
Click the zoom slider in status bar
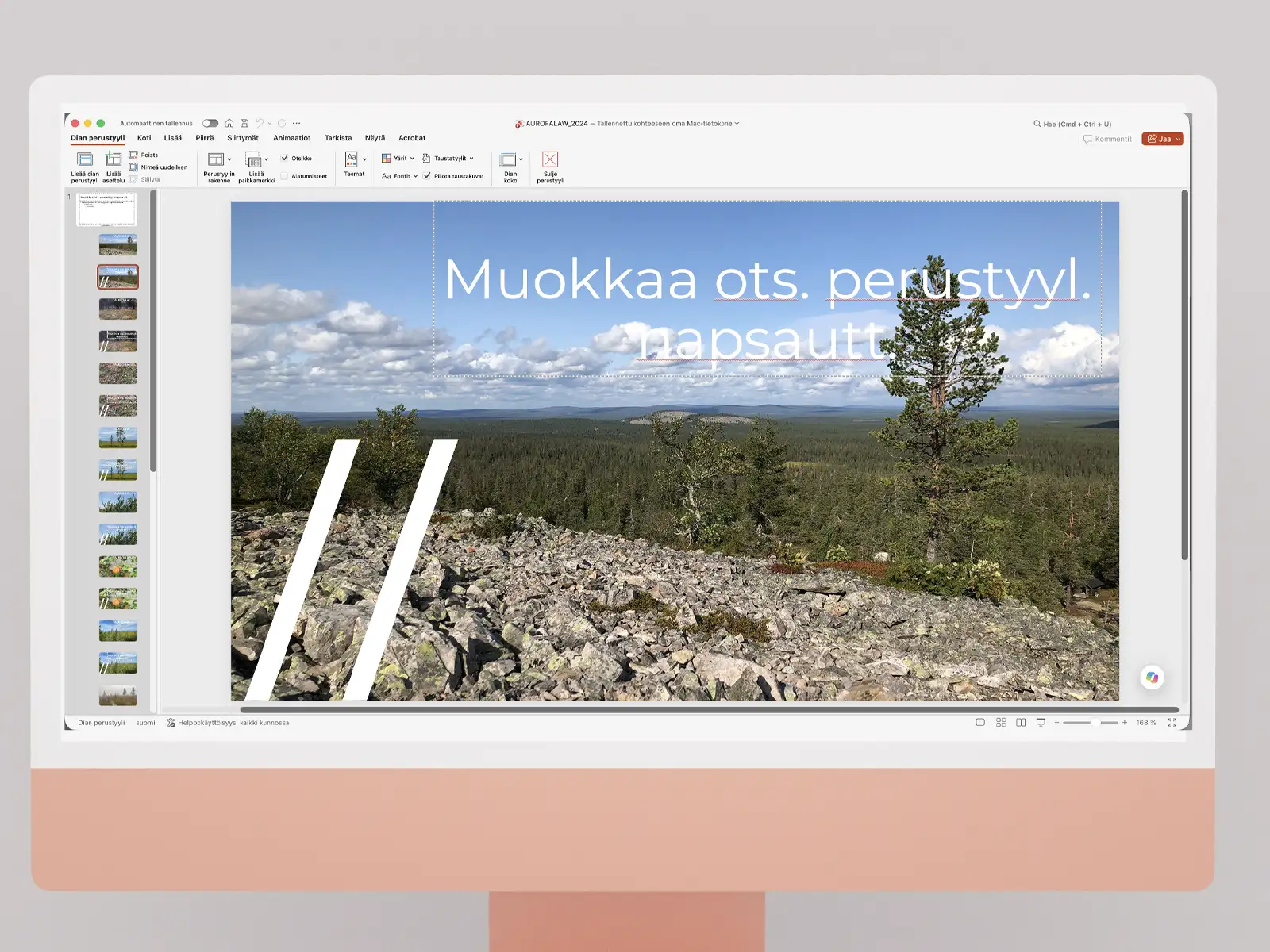click(x=1091, y=723)
